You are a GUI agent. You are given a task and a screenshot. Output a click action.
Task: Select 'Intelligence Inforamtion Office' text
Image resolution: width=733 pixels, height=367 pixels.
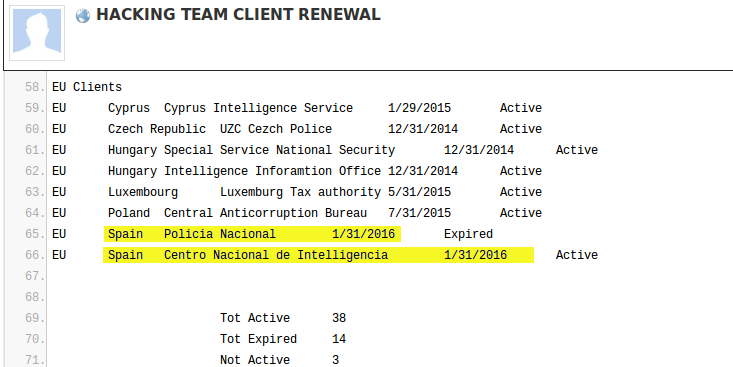(x=273, y=171)
